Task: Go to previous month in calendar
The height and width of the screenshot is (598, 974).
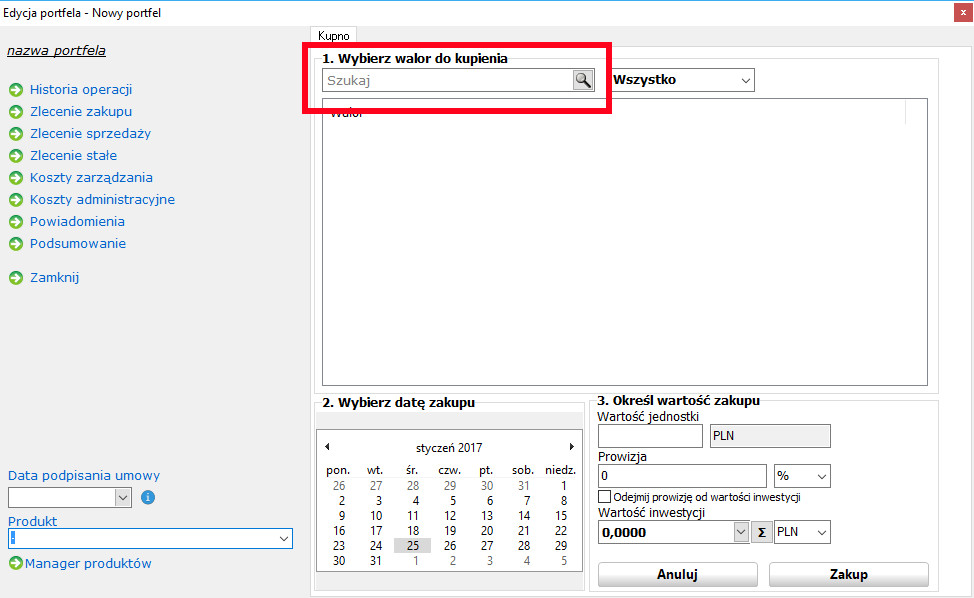Action: click(327, 447)
